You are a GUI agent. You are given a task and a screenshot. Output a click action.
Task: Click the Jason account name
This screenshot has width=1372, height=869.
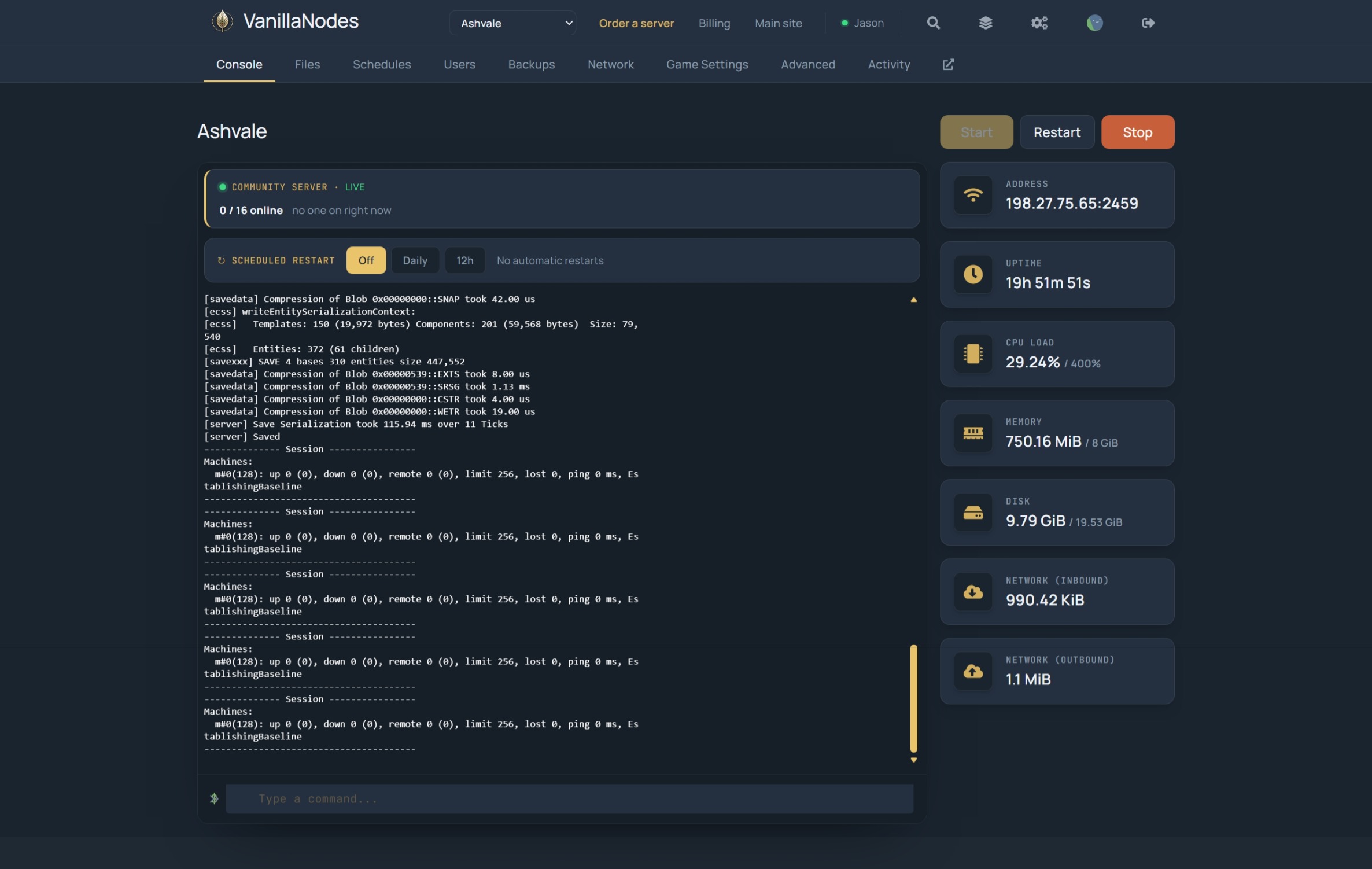[x=869, y=23]
